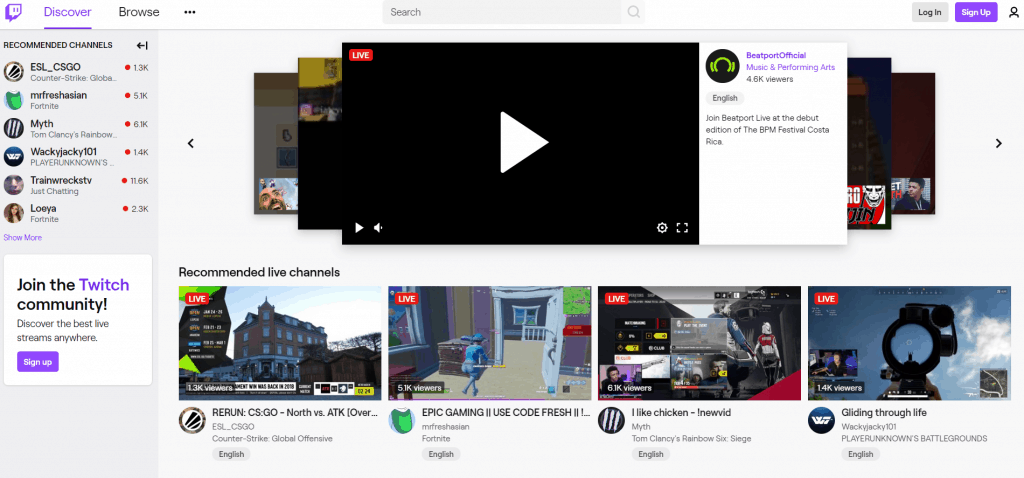Select left adjacent carousel stream thumbnail
Viewport: 1024px width, 478px height.
[320, 144]
